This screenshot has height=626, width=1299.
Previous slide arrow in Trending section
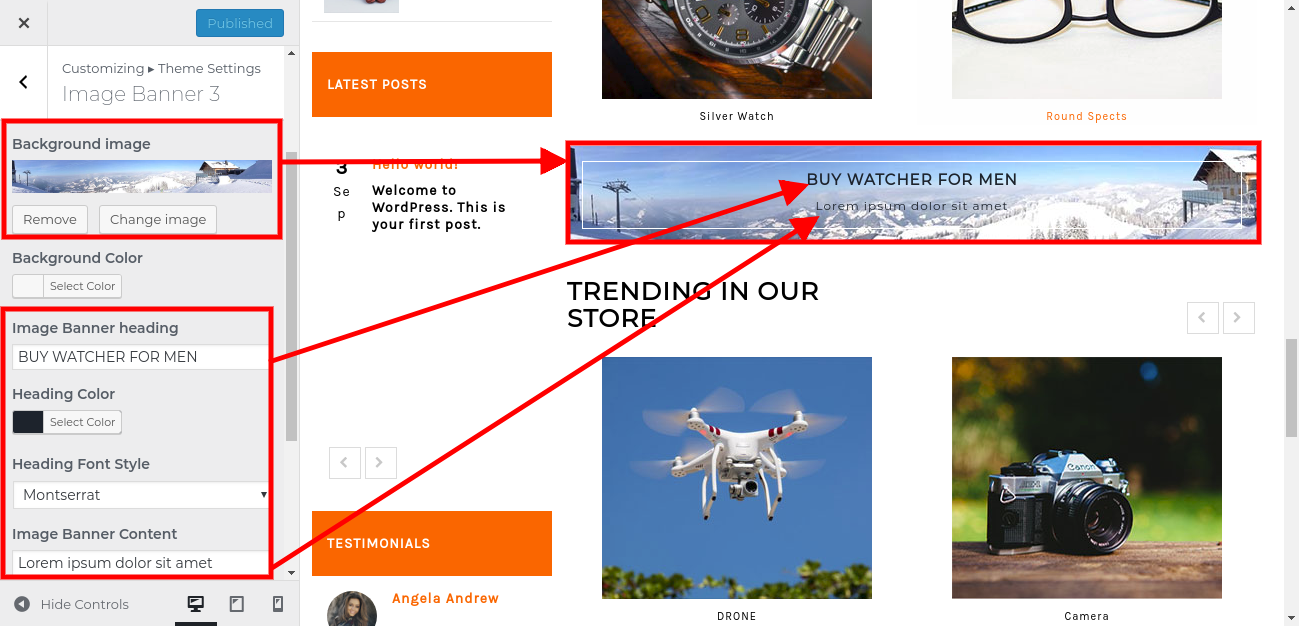tap(1203, 318)
